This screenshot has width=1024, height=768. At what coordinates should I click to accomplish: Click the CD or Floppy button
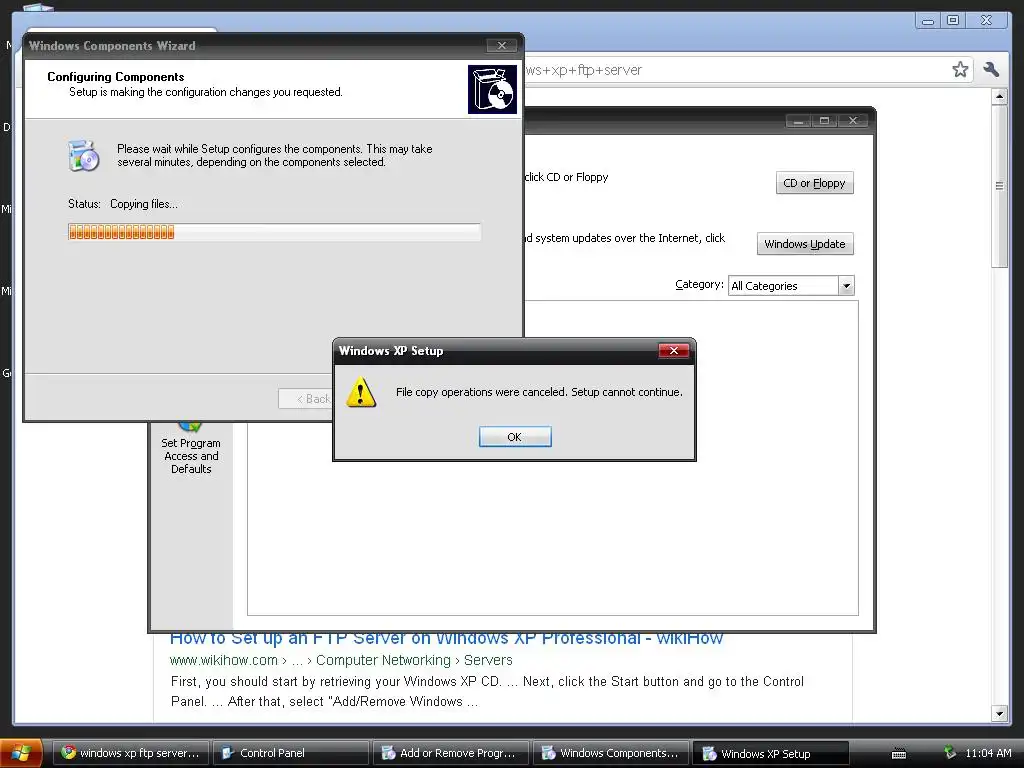pyautogui.click(x=814, y=183)
